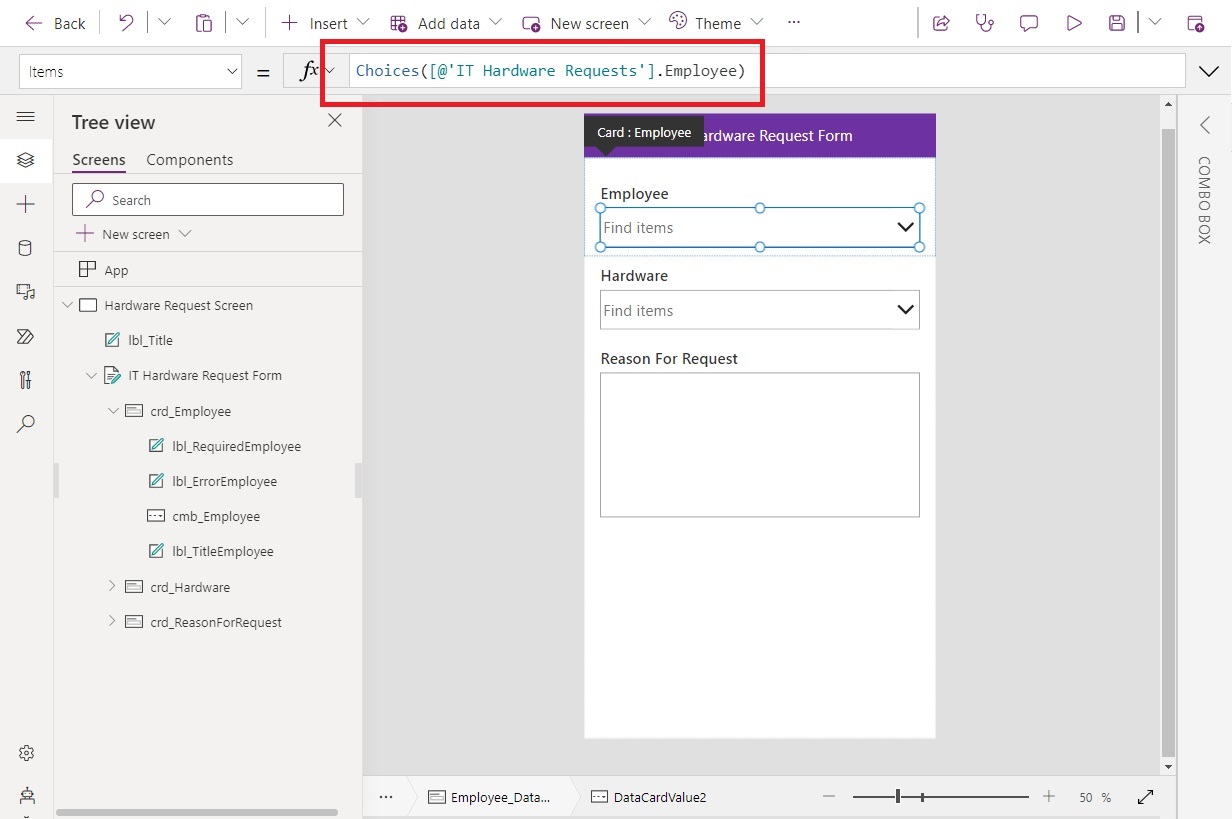Select the Data sources icon in left rail
Viewport: 1232px width, 819px height.
tap(27, 247)
